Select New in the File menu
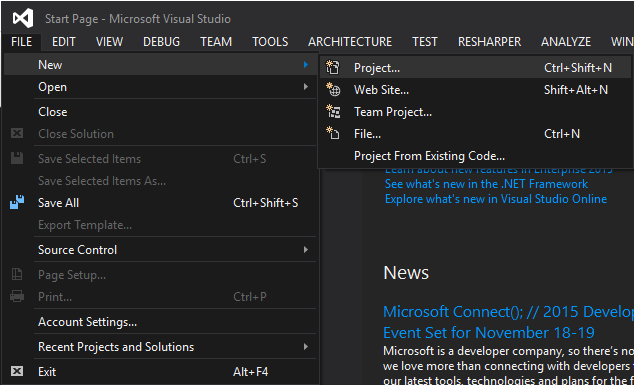The image size is (634, 385). [x=161, y=64]
